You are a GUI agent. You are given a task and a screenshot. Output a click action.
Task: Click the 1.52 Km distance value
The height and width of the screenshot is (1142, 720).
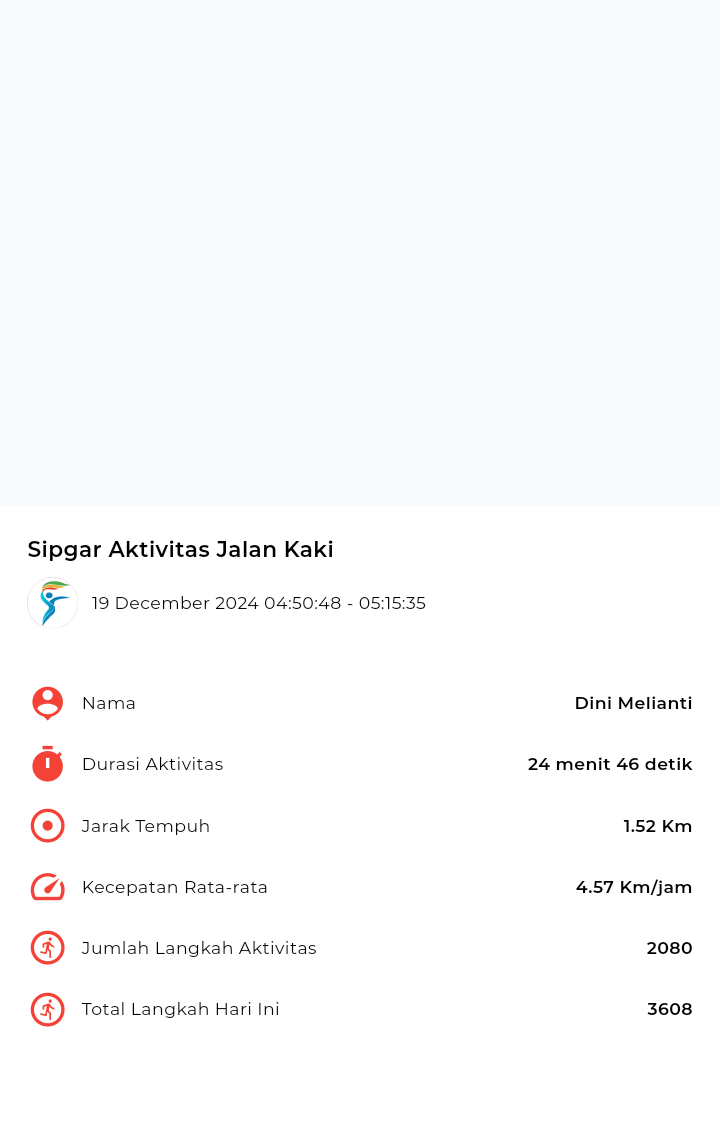[x=657, y=826]
